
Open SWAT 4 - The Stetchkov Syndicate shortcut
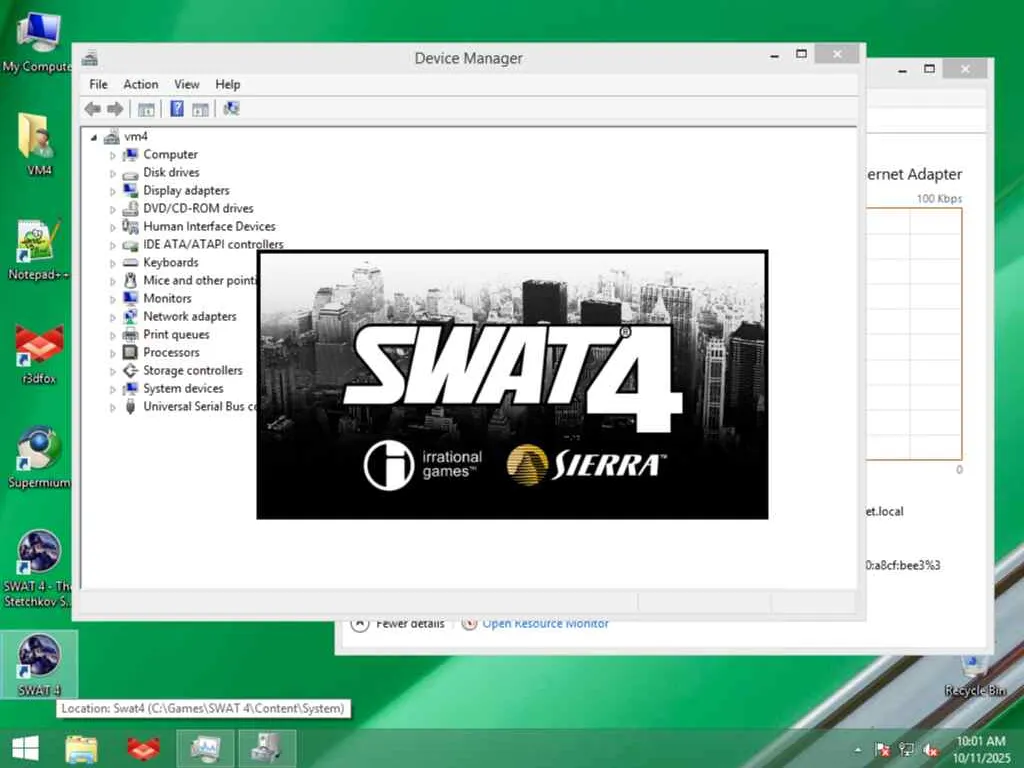pyautogui.click(x=38, y=569)
